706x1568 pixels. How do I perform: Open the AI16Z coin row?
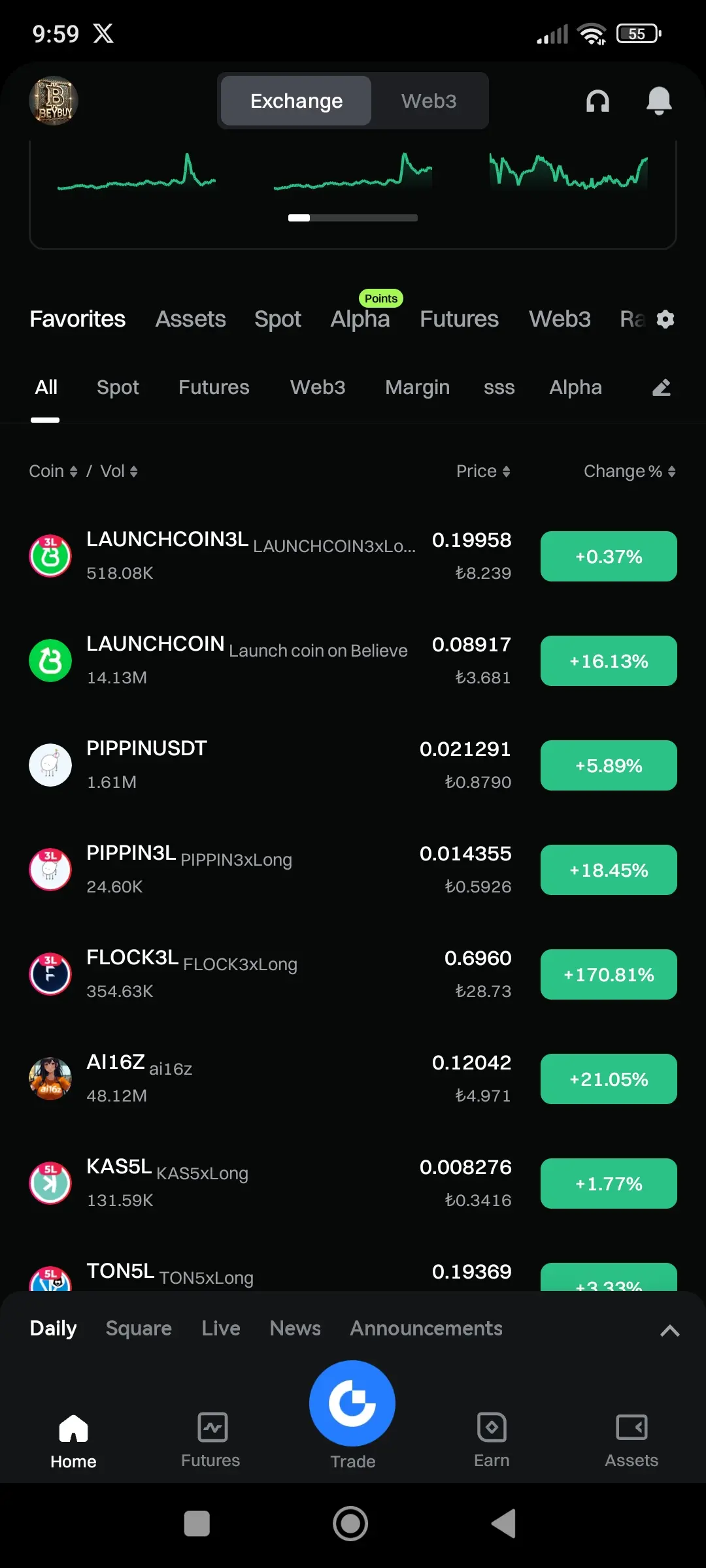(x=353, y=1079)
